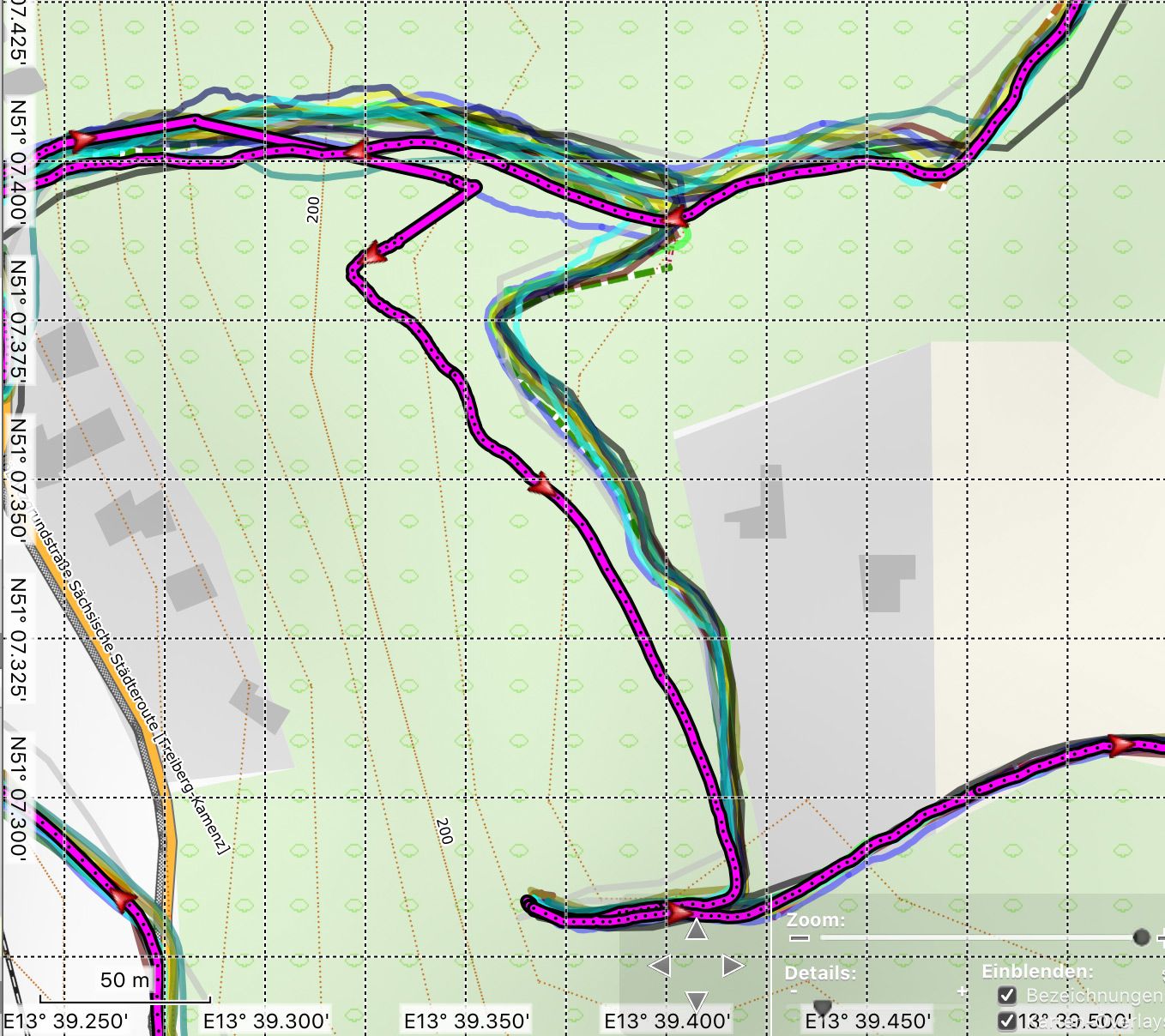Screen dimensions: 1165x1036
Task: Pan the map down with the arrow
Action: [696, 1000]
